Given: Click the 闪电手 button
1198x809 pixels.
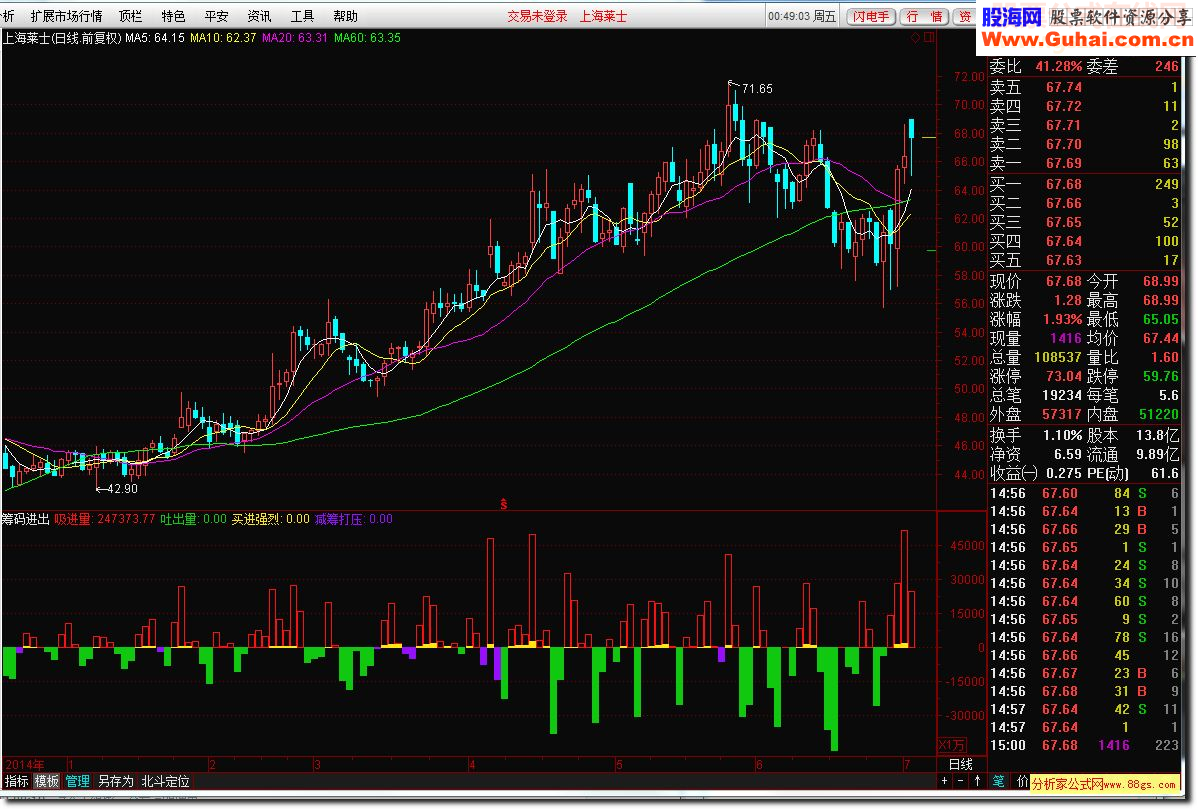Looking at the screenshot, I should coord(871,16).
